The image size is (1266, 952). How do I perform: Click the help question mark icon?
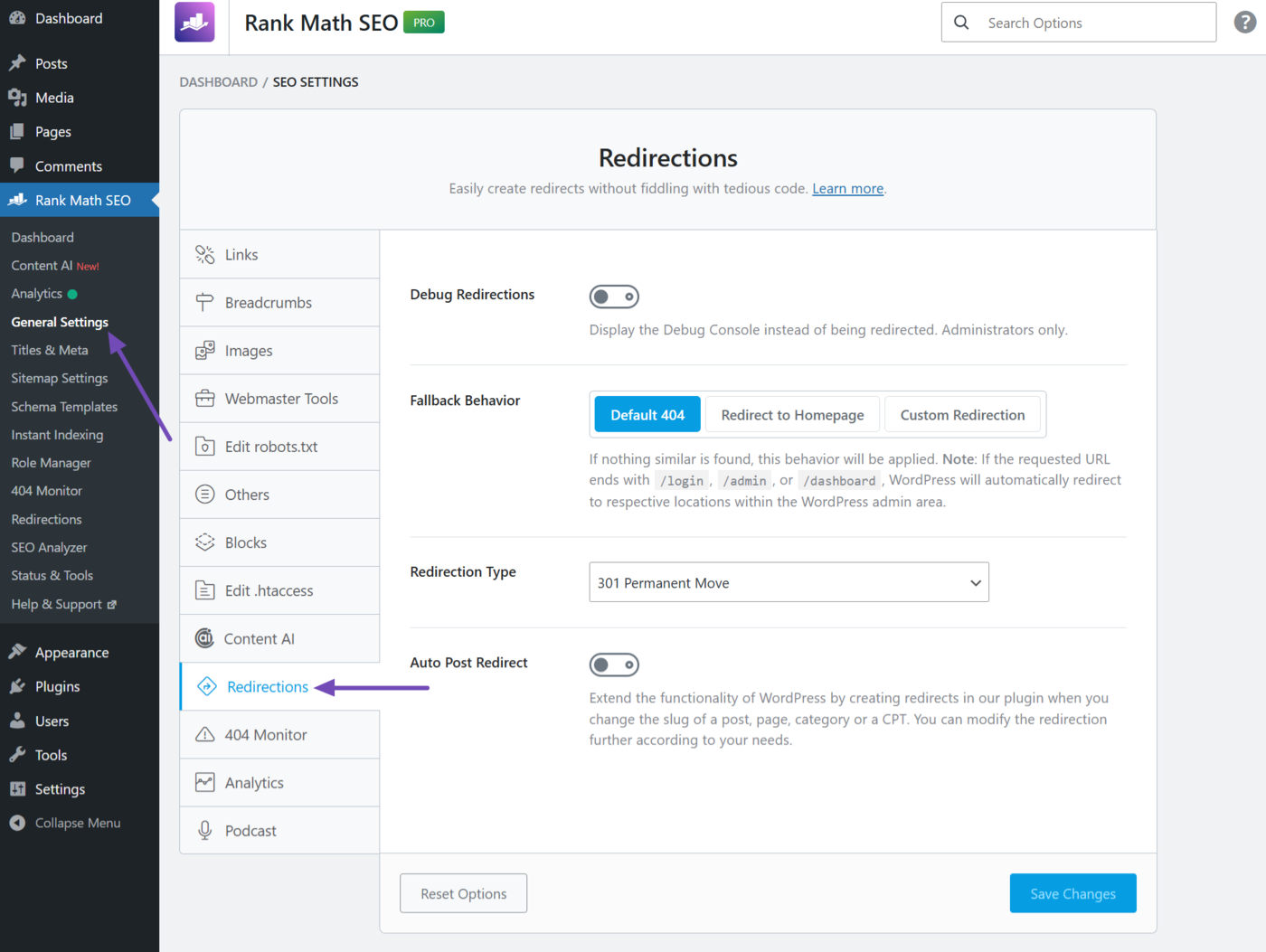point(1245,22)
